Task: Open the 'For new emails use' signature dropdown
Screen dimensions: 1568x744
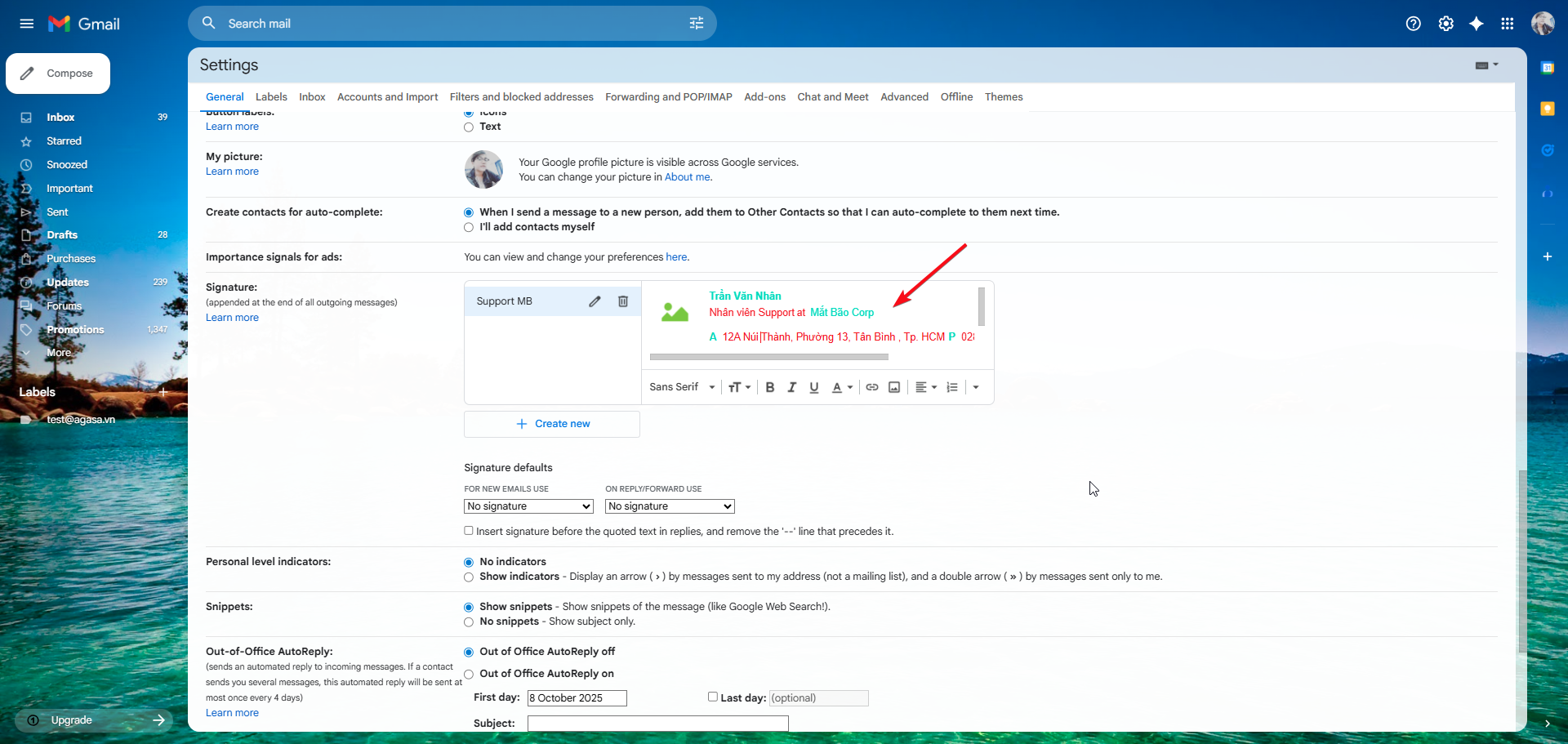Action: (528, 506)
